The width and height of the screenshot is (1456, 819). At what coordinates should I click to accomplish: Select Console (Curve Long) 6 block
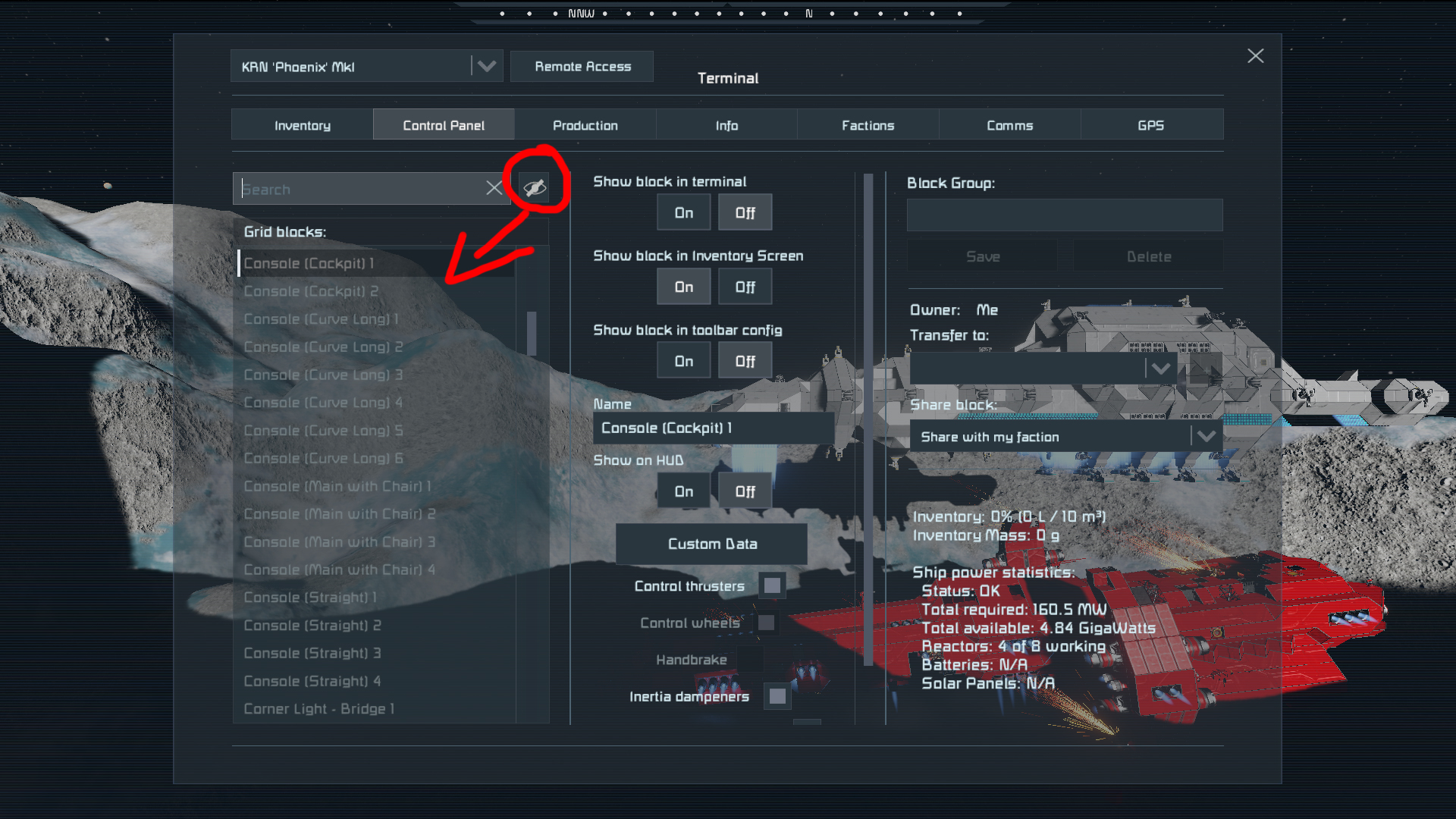(x=377, y=459)
